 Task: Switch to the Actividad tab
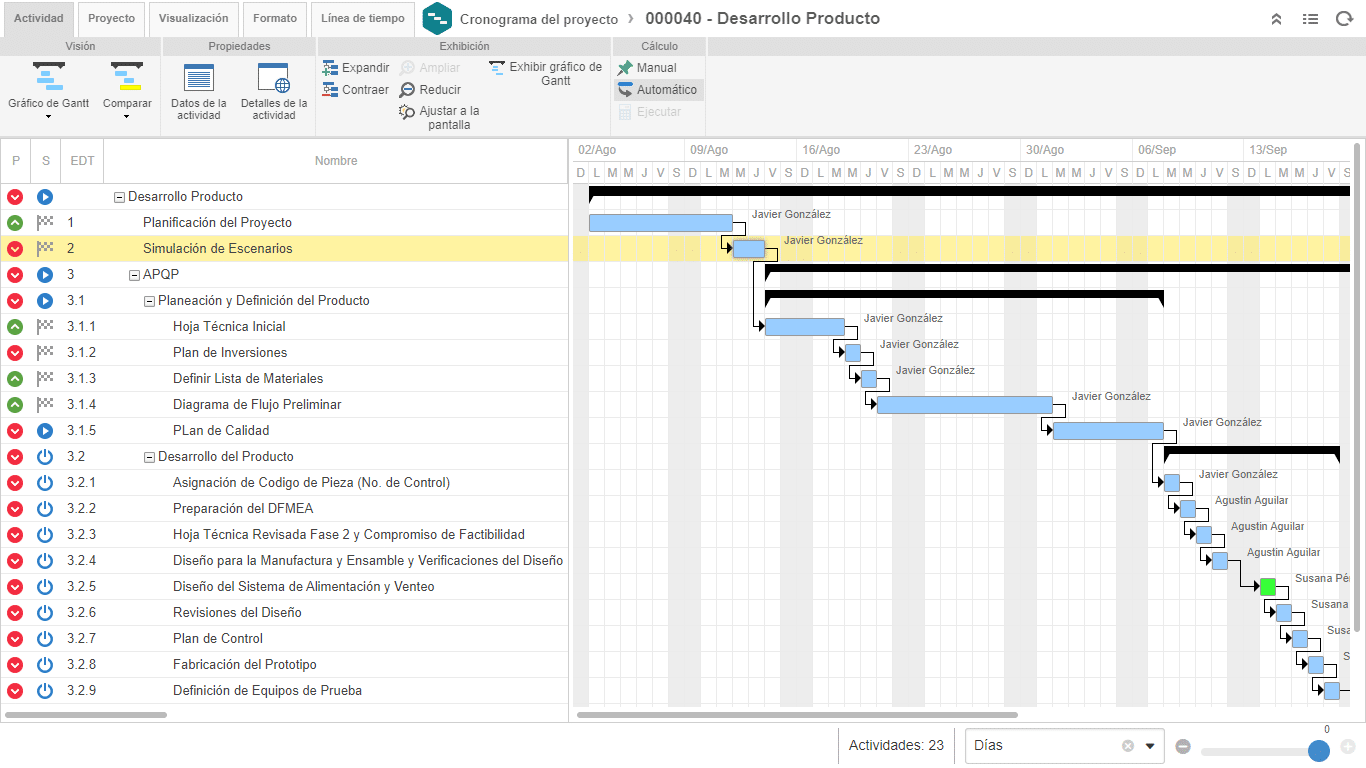point(39,19)
